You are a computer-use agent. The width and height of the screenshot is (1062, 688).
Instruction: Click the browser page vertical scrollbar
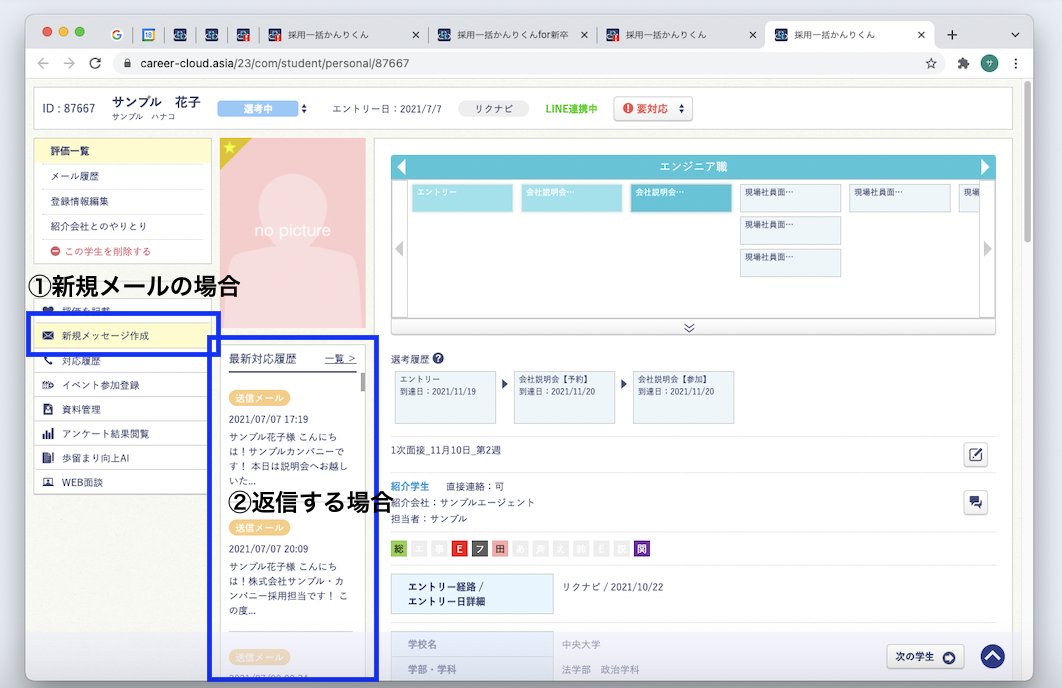click(x=1027, y=163)
